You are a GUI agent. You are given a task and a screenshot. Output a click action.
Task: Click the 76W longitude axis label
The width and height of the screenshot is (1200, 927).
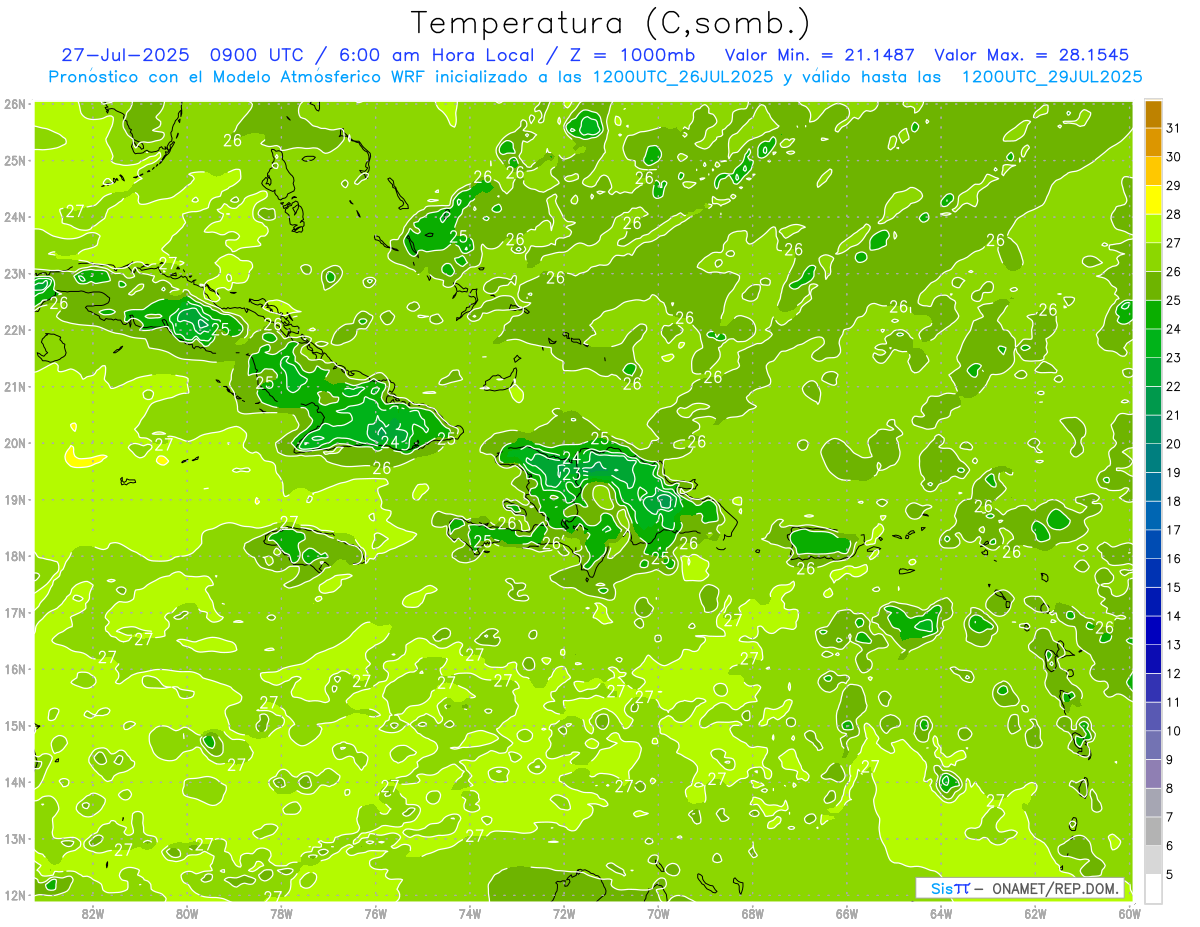(375, 913)
